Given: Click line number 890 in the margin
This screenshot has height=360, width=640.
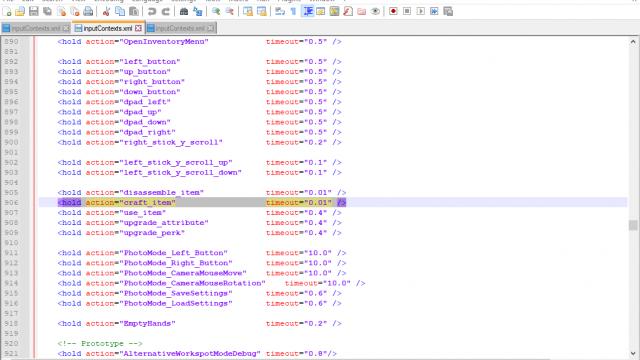Looking at the screenshot, I should [x=11, y=42].
